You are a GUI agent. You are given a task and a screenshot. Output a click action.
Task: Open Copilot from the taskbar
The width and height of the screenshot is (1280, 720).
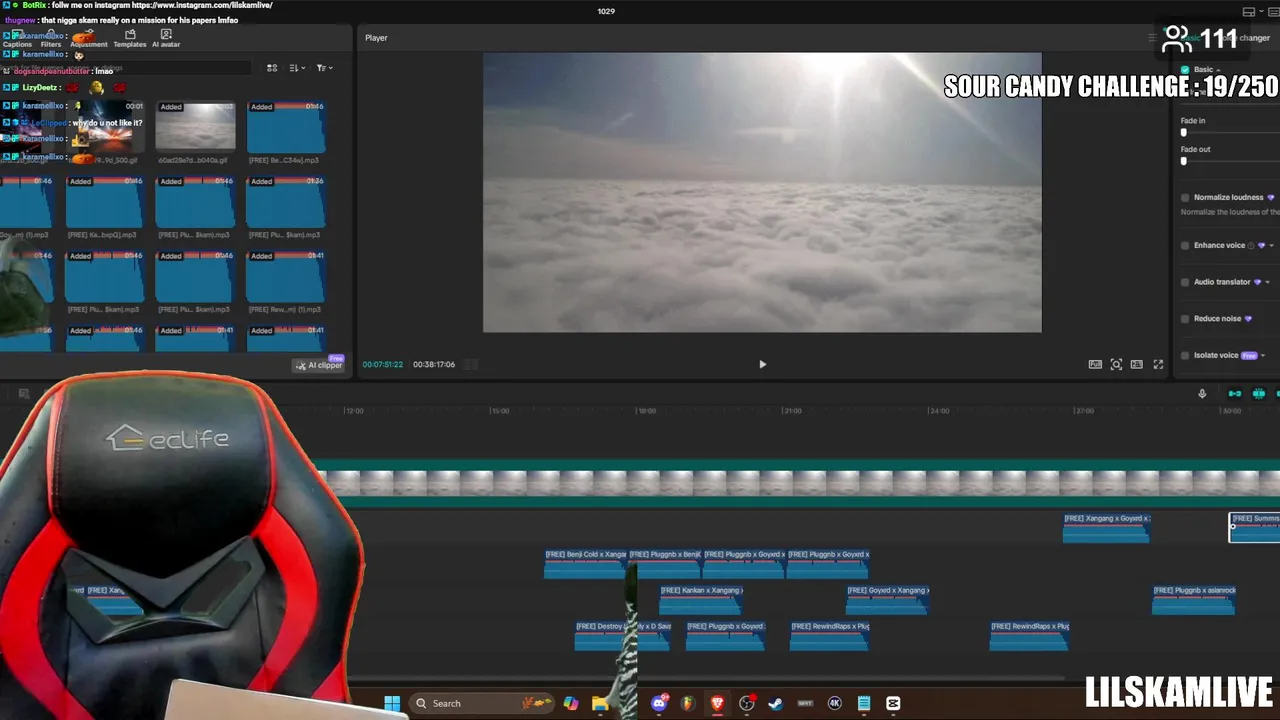point(571,703)
